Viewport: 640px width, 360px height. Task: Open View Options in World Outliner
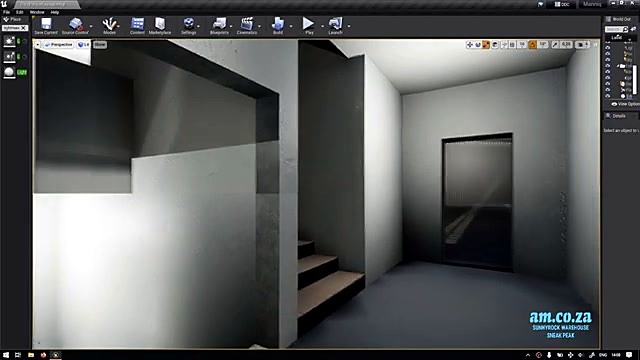coord(625,104)
